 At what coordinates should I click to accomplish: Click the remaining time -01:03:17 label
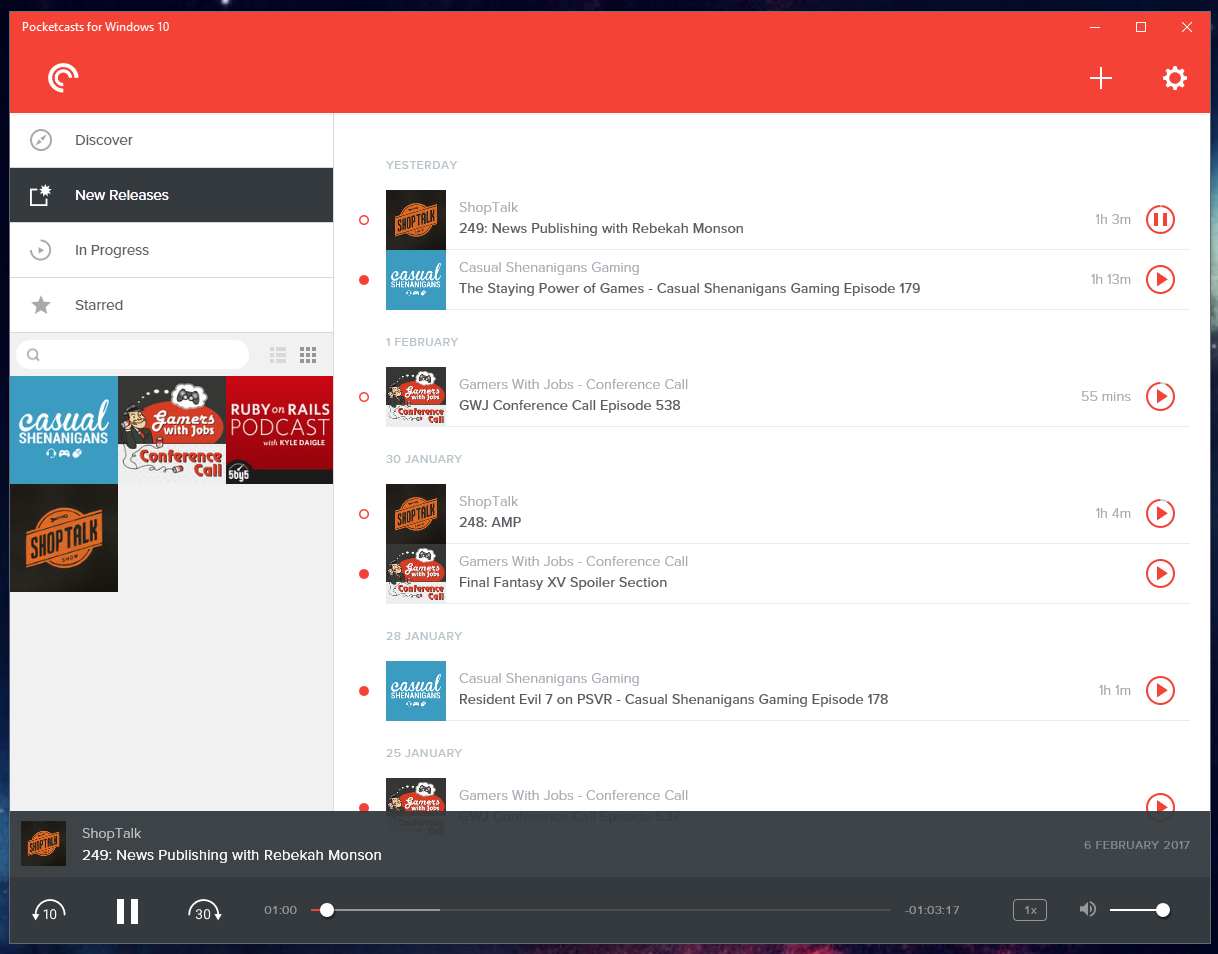pos(932,910)
